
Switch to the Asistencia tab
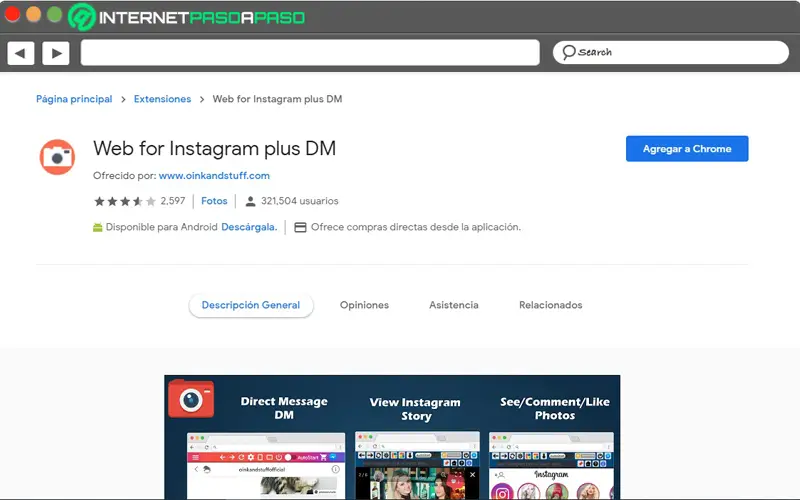[454, 305]
